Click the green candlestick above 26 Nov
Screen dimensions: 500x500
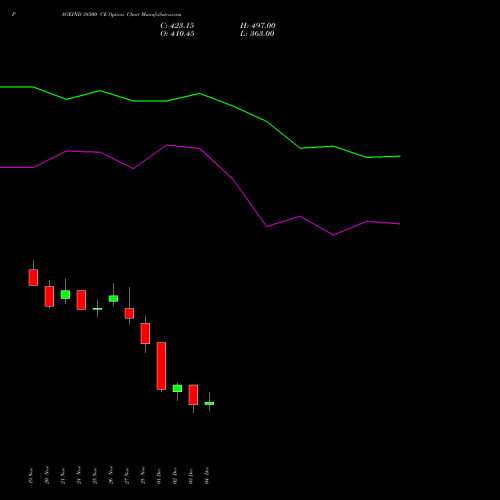[x=113, y=298]
